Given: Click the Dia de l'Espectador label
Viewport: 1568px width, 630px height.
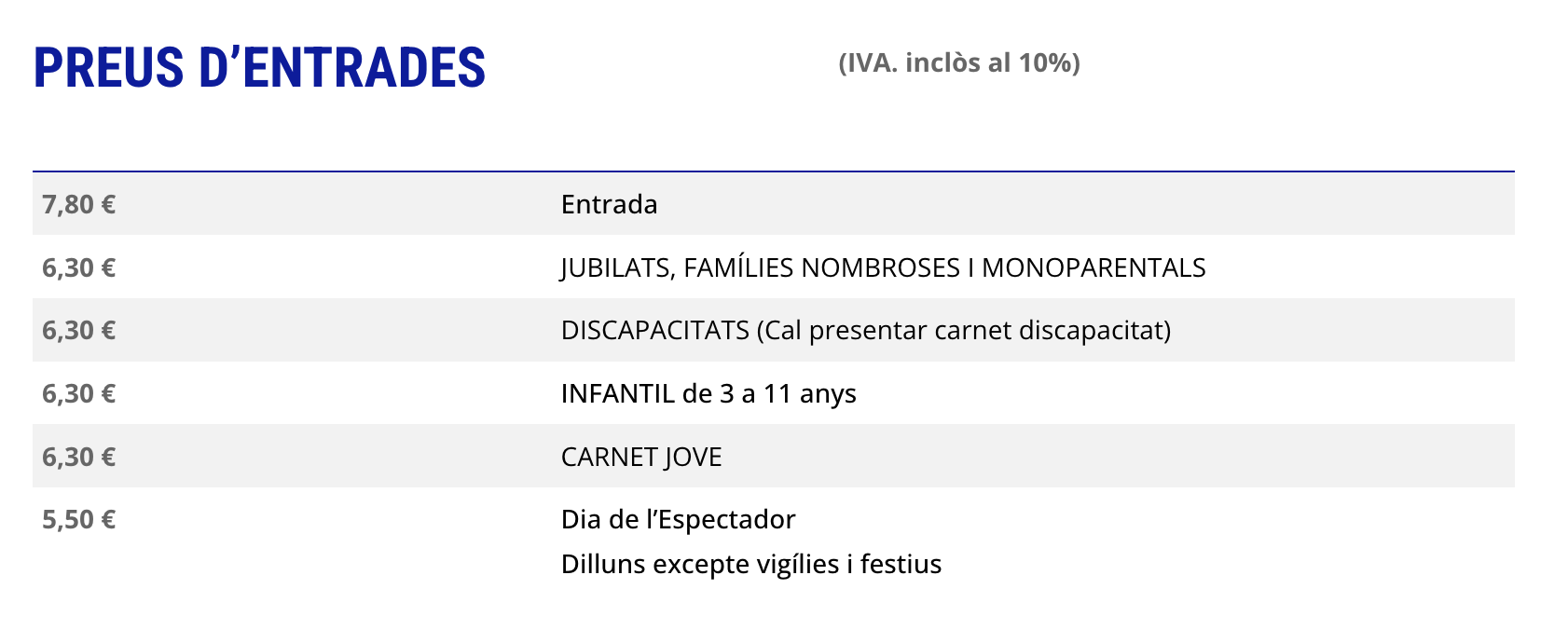Looking at the screenshot, I should point(678,519).
